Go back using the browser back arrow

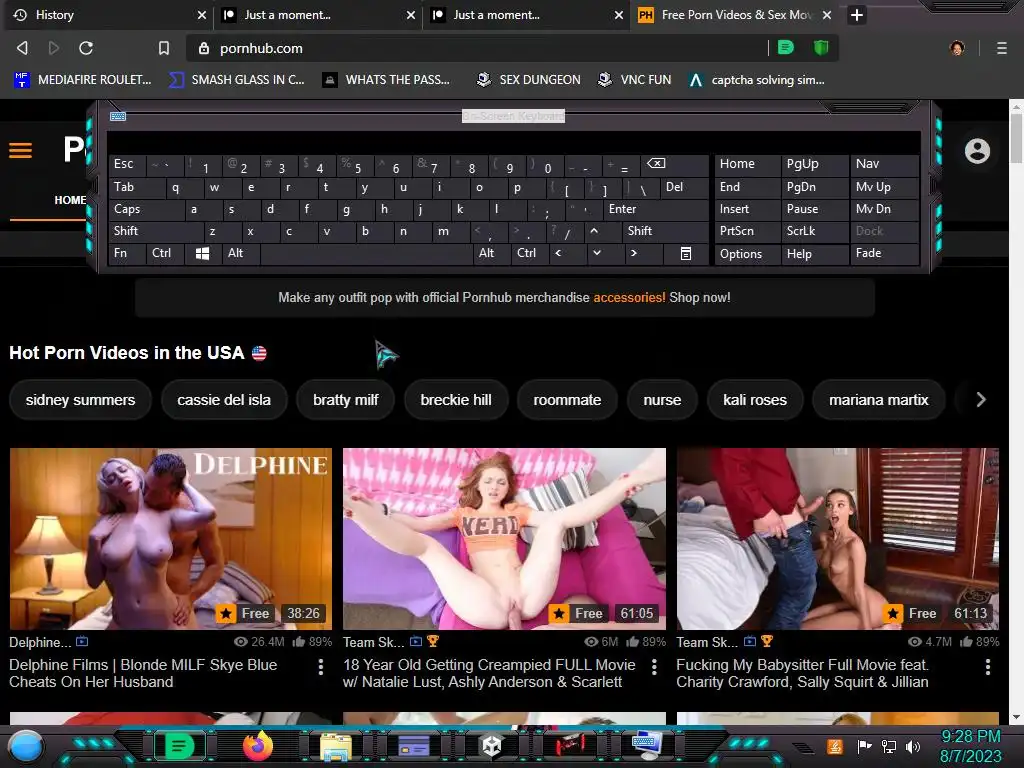coord(22,48)
